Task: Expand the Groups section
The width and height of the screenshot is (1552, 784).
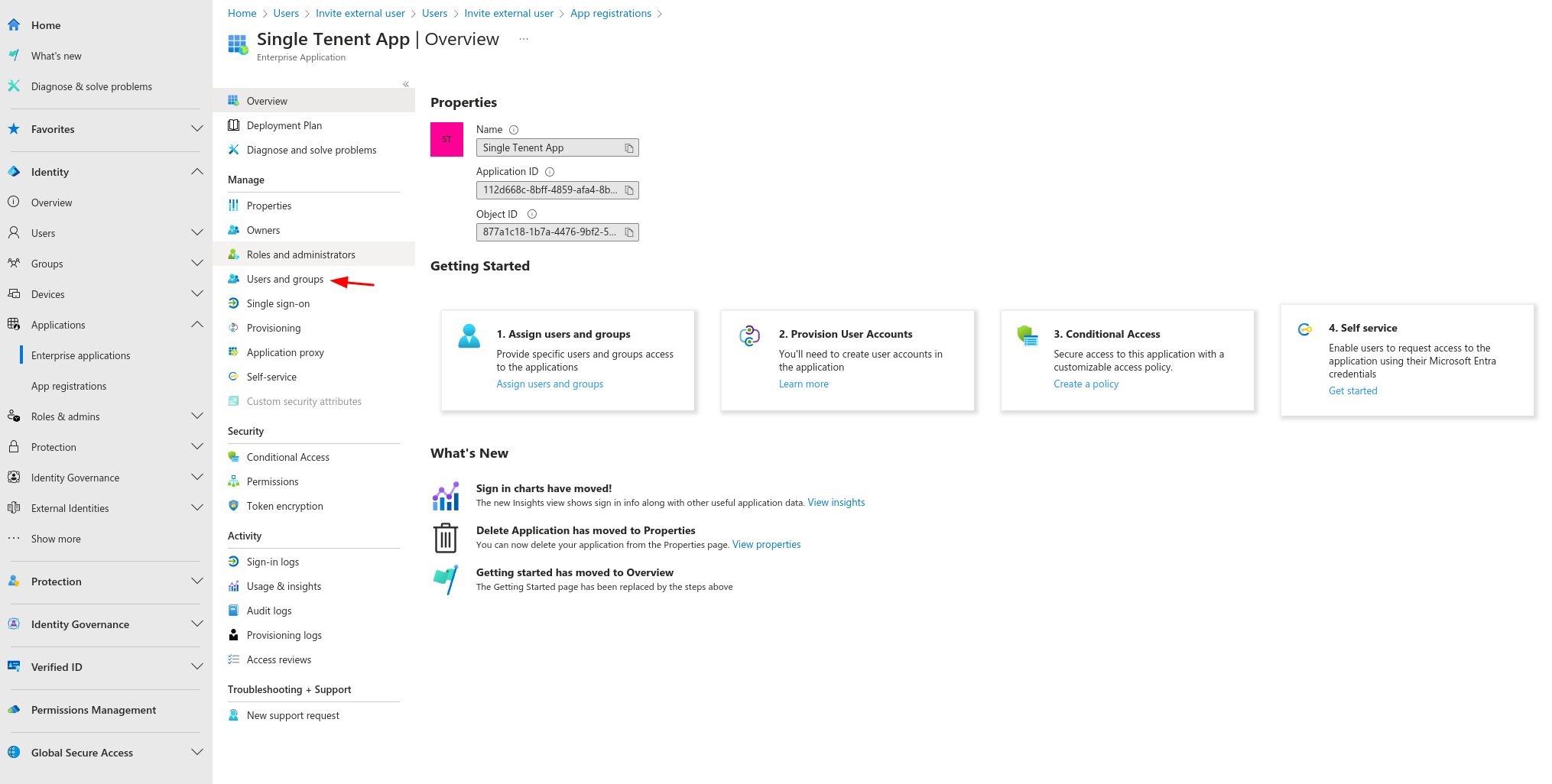Action: [197, 264]
